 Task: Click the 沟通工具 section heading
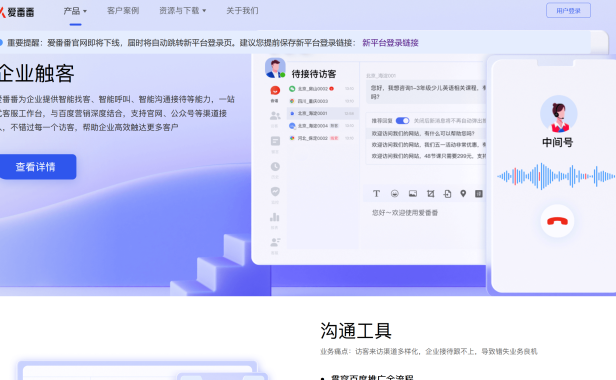[356, 331]
